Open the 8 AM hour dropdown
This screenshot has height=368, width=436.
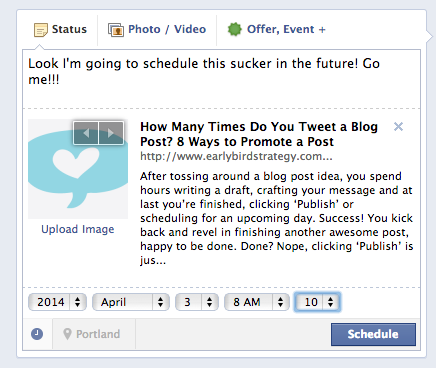pyautogui.click(x=257, y=302)
